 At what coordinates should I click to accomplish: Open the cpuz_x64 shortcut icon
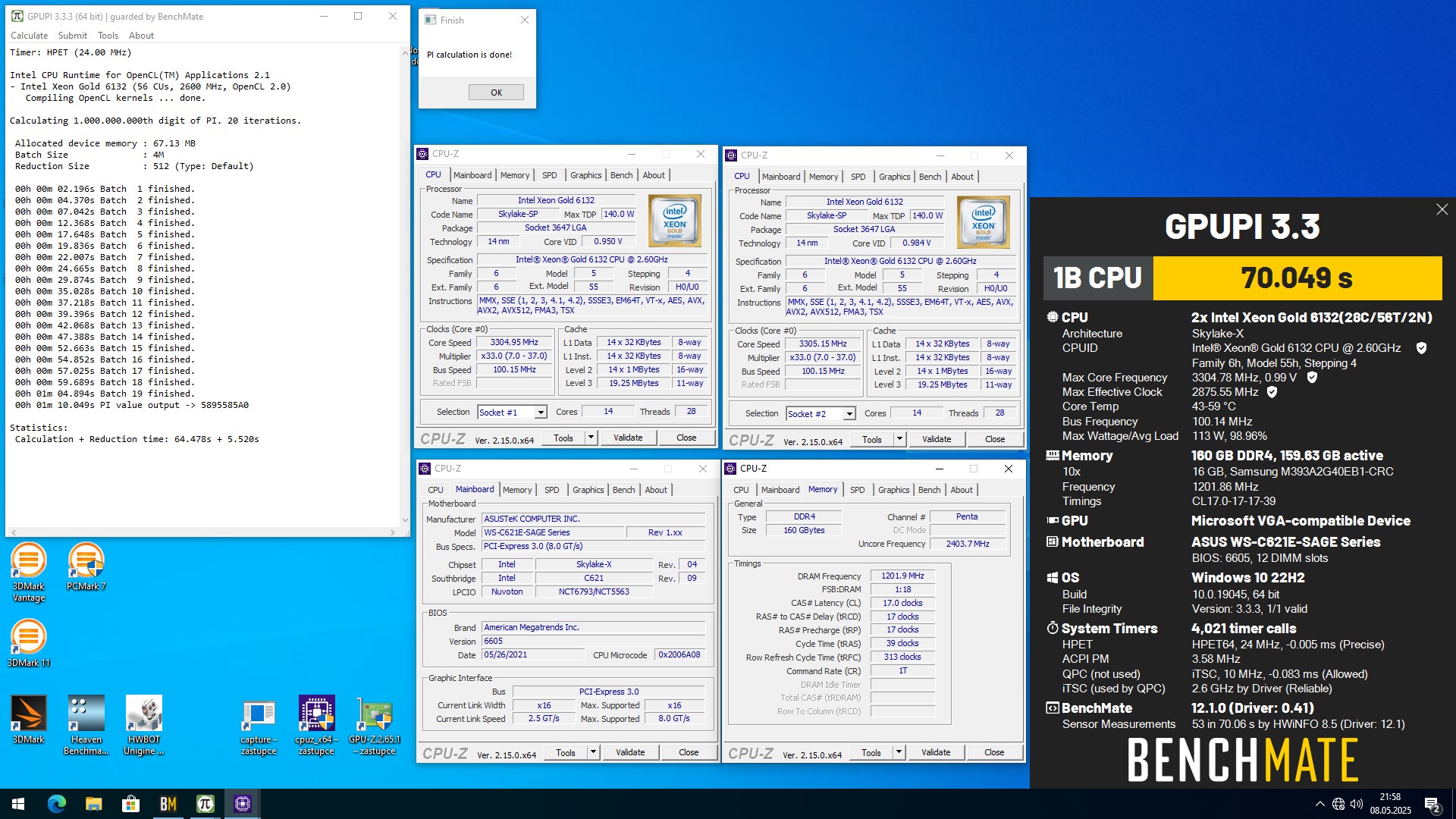tap(316, 725)
